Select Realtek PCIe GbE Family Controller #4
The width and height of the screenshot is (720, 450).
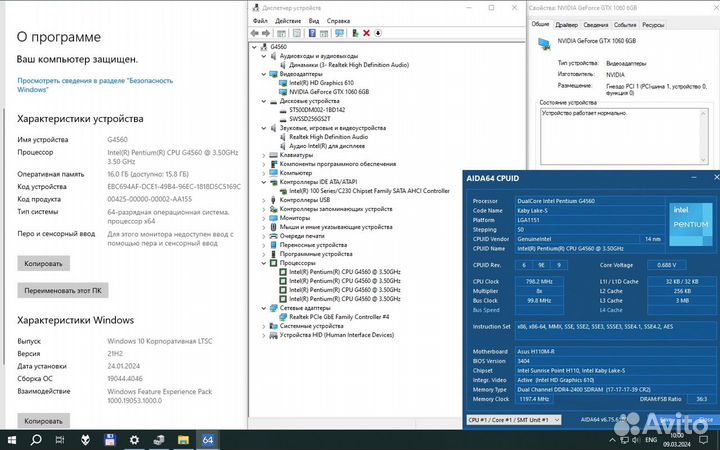click(x=339, y=317)
